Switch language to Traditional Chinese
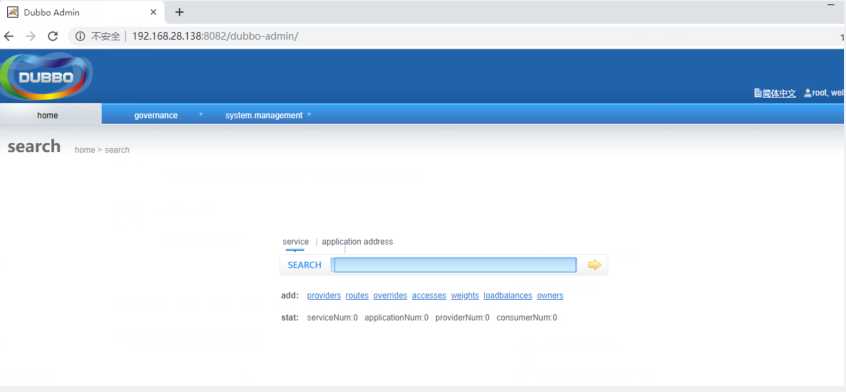 tap(775, 93)
